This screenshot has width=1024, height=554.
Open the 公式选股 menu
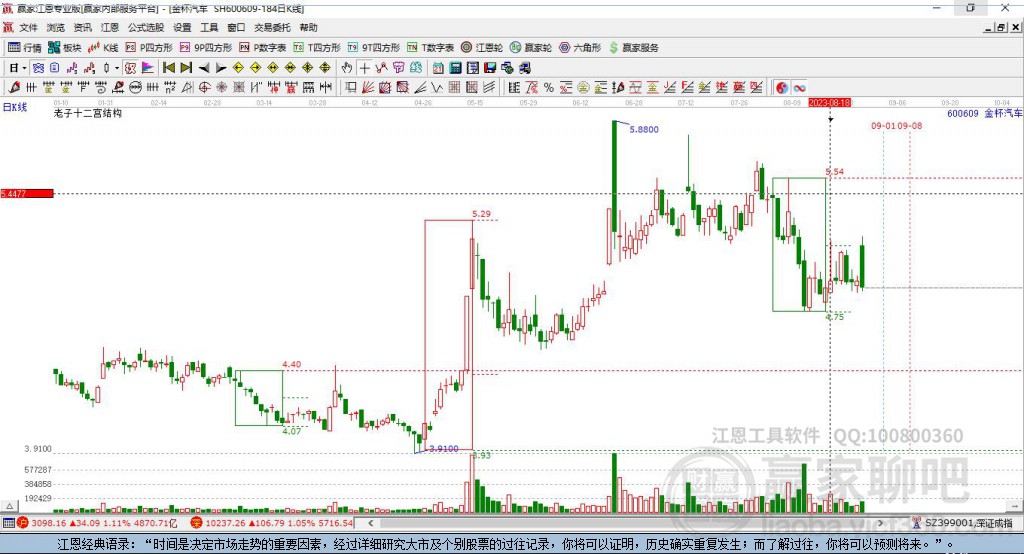(146, 27)
